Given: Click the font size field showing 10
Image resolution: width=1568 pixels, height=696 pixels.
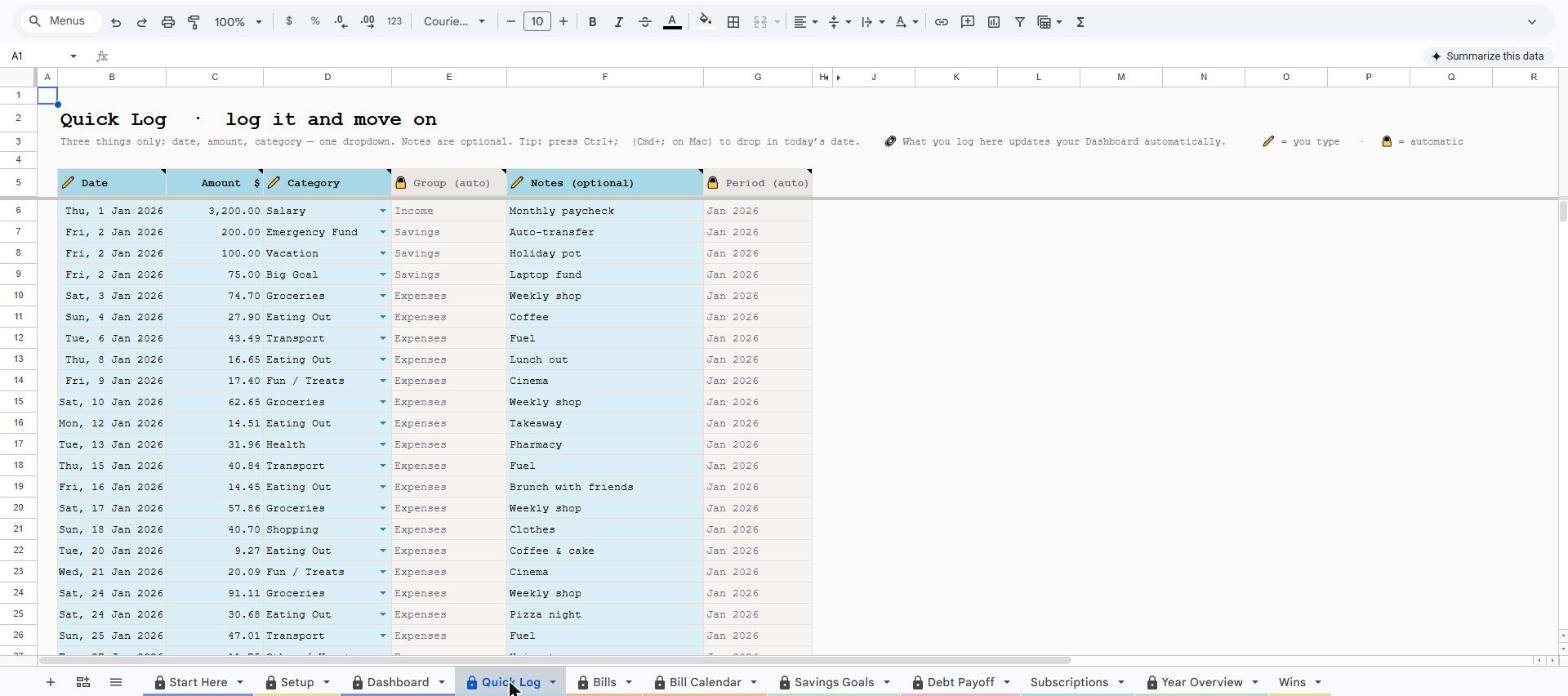Looking at the screenshot, I should (x=537, y=22).
